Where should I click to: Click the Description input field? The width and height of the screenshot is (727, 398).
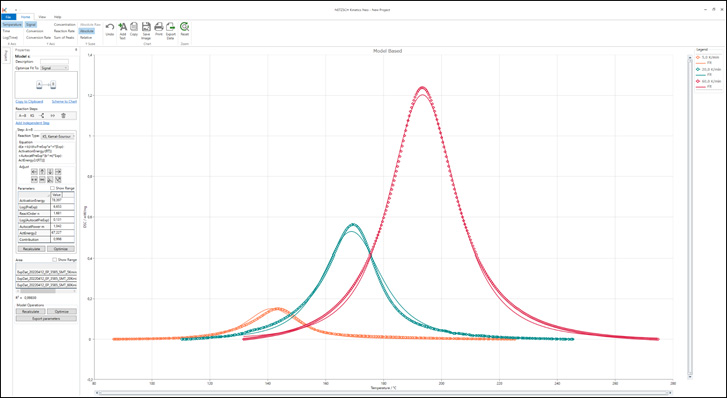(54, 61)
